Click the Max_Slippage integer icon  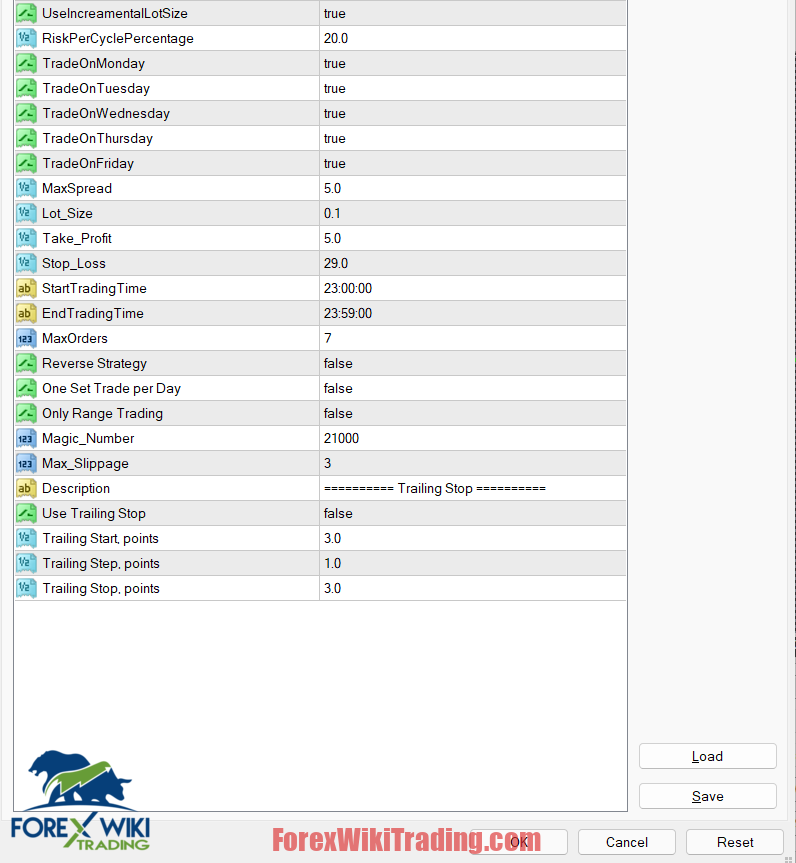point(26,463)
